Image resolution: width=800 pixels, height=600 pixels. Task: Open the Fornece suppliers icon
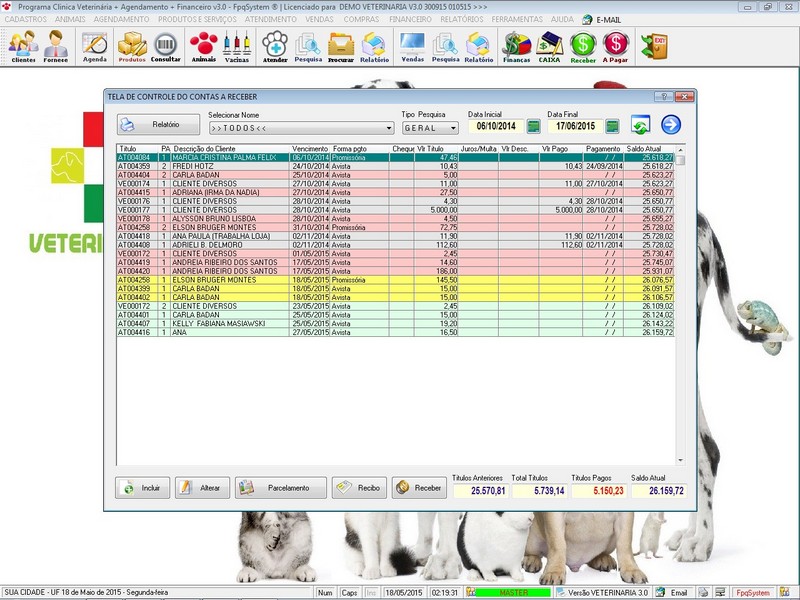click(x=56, y=46)
